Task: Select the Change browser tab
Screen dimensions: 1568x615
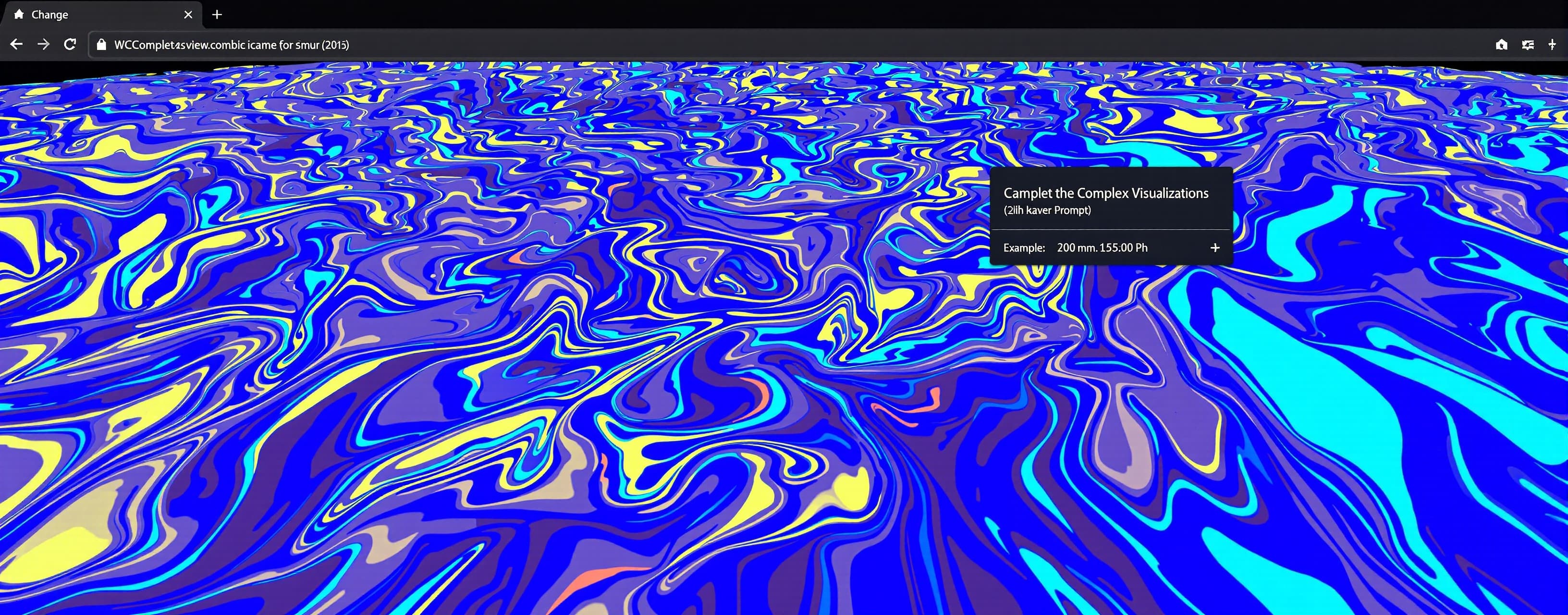Action: [102, 14]
